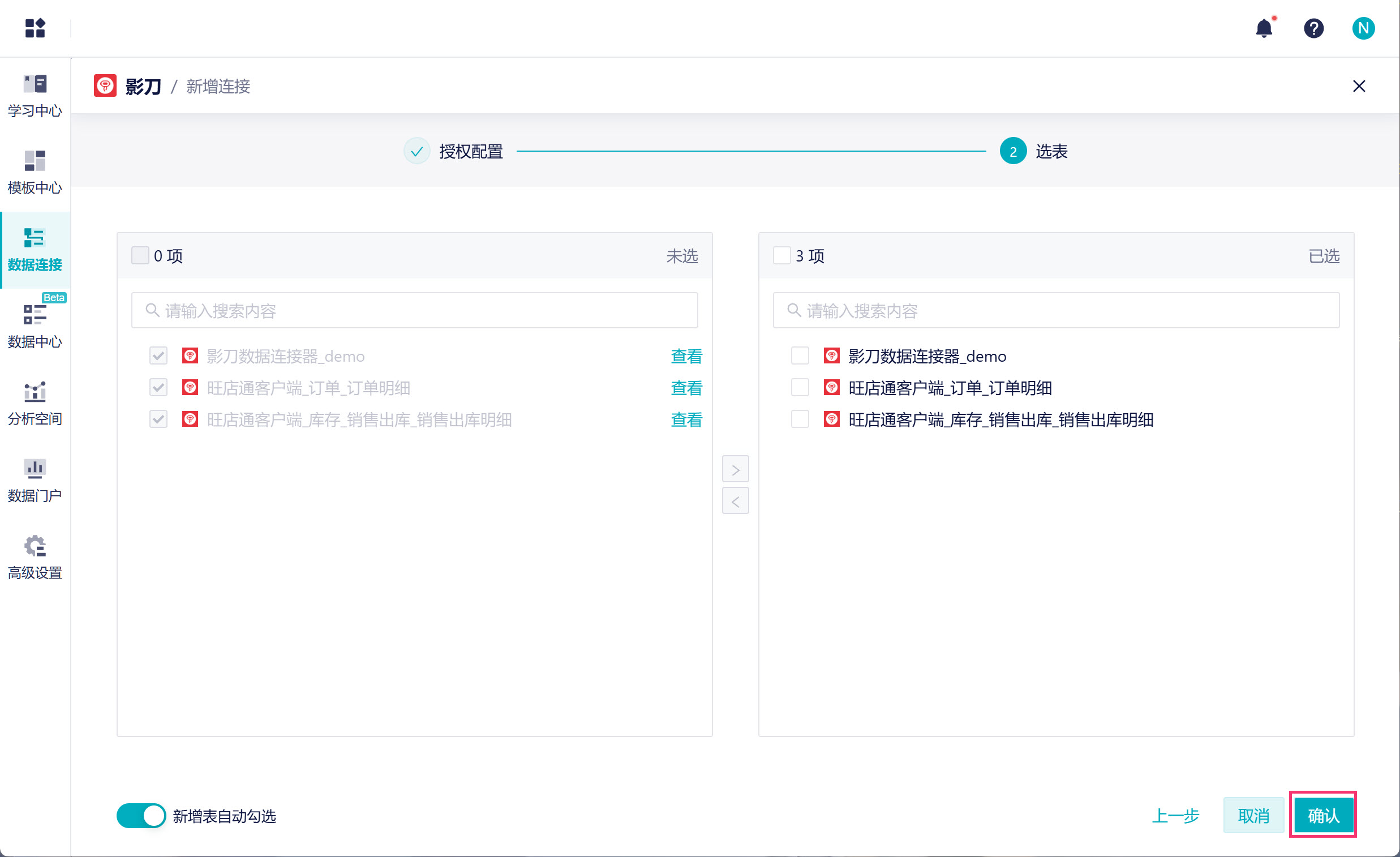Click 旺店通客户端_库存_销售出库_销售出库明细 text in 已选 list
The width and height of the screenshot is (1400, 857).
[x=1000, y=420]
